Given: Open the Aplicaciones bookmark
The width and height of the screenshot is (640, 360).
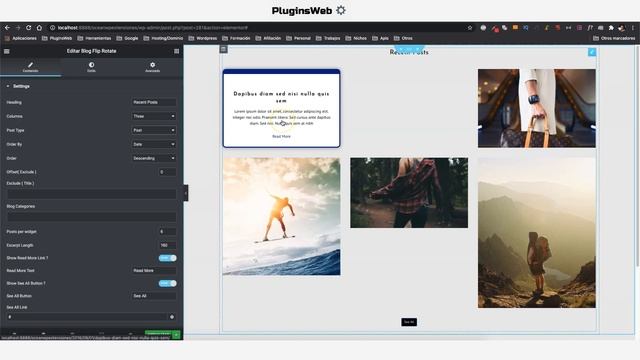Looking at the screenshot, I should click(20, 38).
